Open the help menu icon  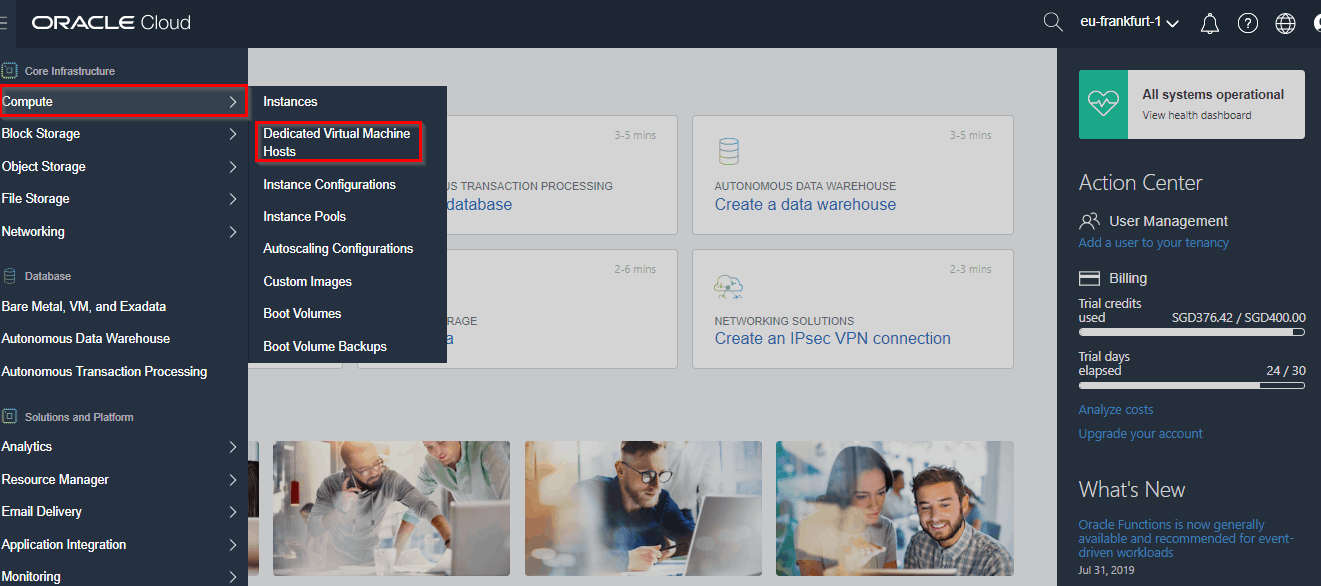tap(1247, 22)
